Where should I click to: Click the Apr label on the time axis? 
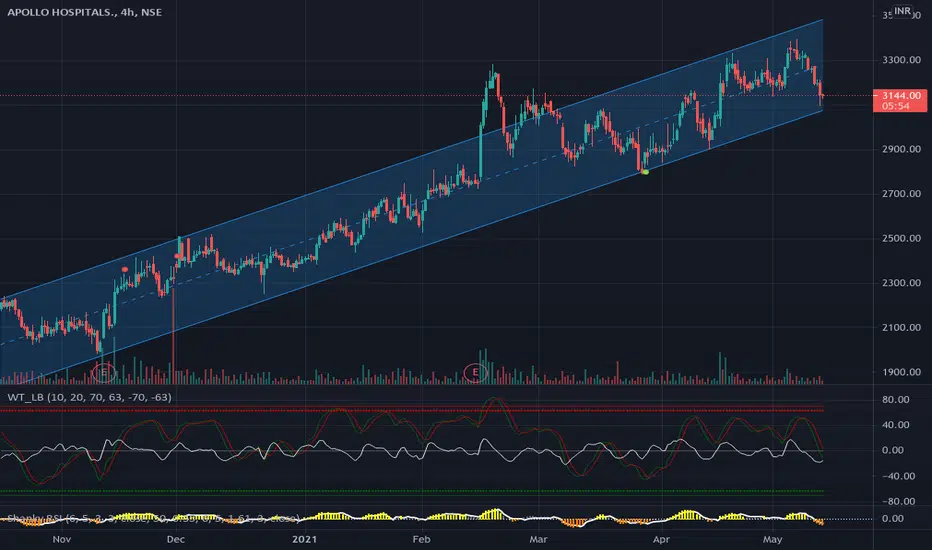(x=661, y=539)
